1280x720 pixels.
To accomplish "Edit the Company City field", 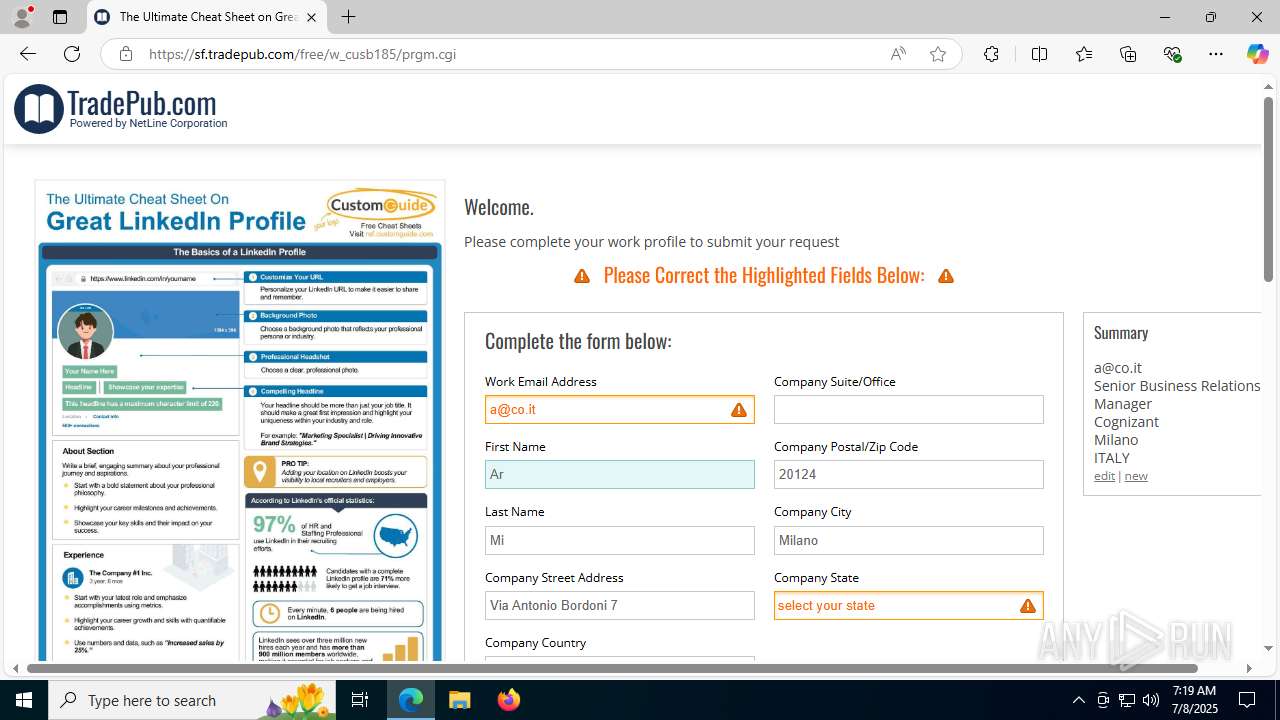I will pyautogui.click(x=908, y=540).
